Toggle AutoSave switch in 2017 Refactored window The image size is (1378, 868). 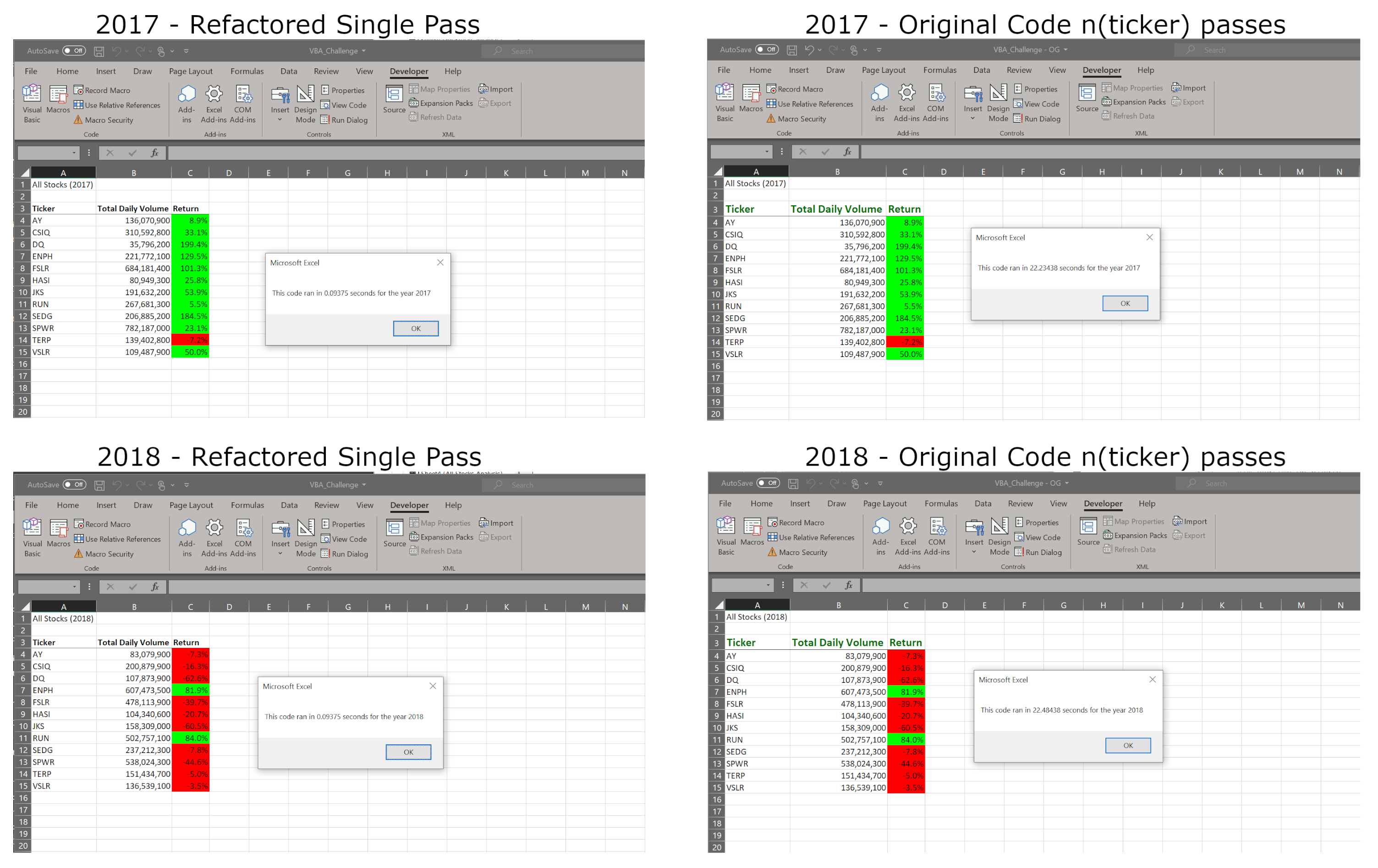click(x=74, y=51)
